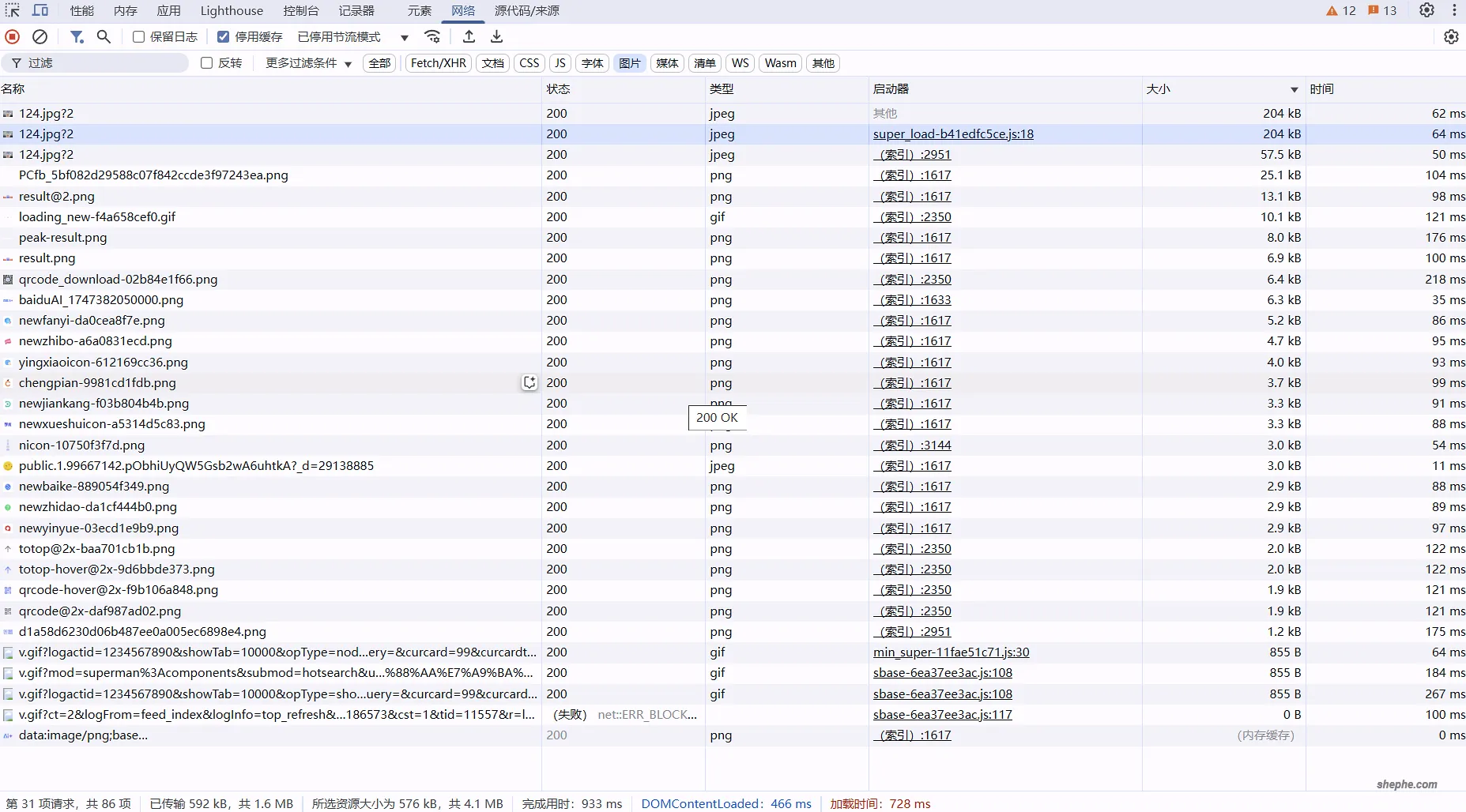This screenshot has height=812, width=1466.
Task: Enable the 保留日志 checkbox
Action: [139, 36]
